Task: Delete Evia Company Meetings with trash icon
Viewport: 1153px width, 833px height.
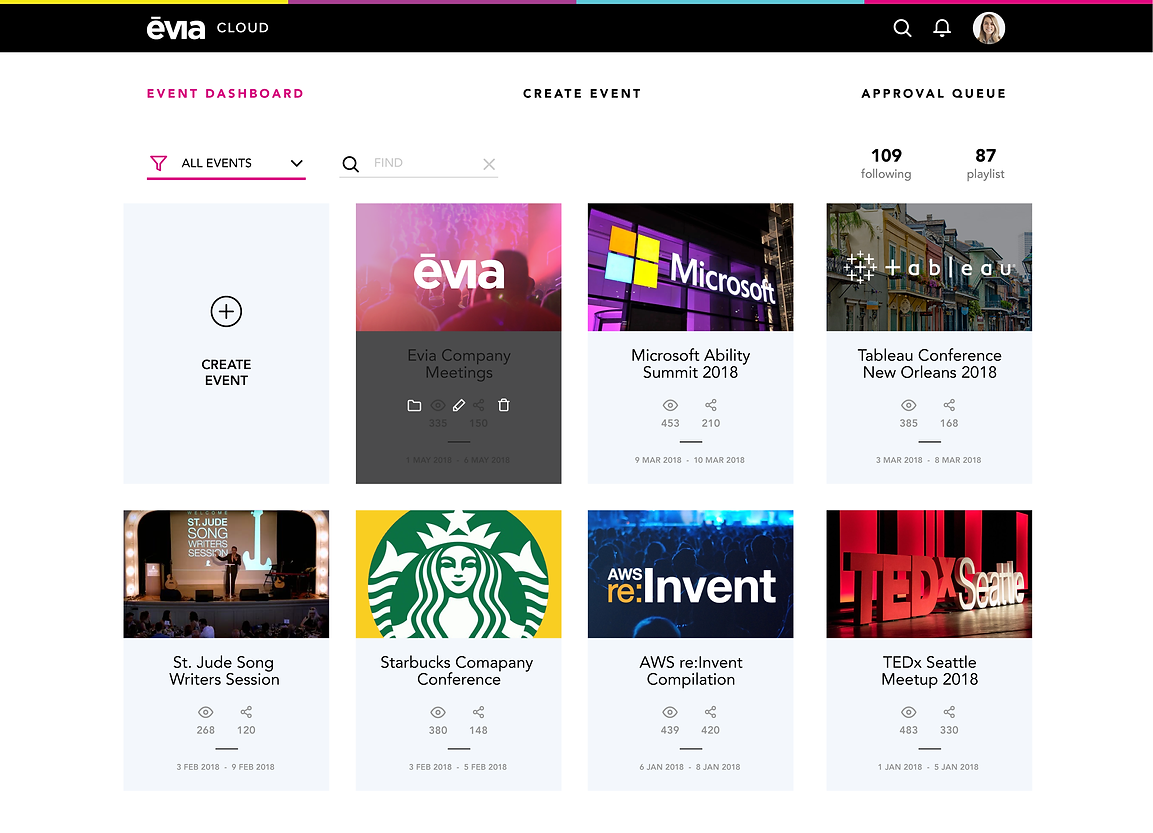Action: (504, 405)
